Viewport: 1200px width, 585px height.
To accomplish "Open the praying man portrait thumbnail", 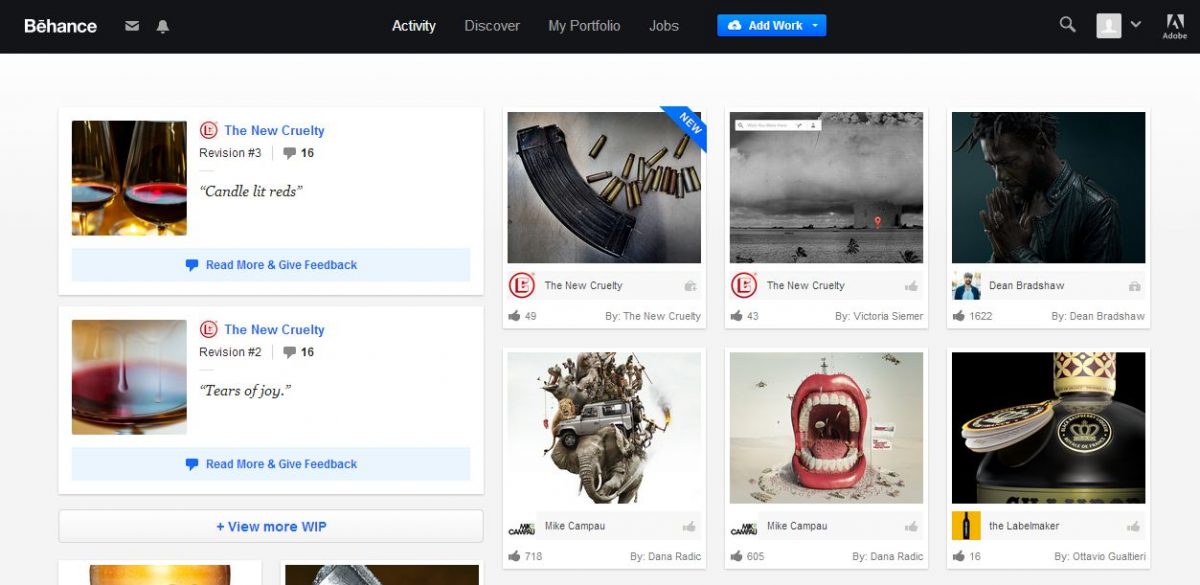I will tap(1048, 187).
